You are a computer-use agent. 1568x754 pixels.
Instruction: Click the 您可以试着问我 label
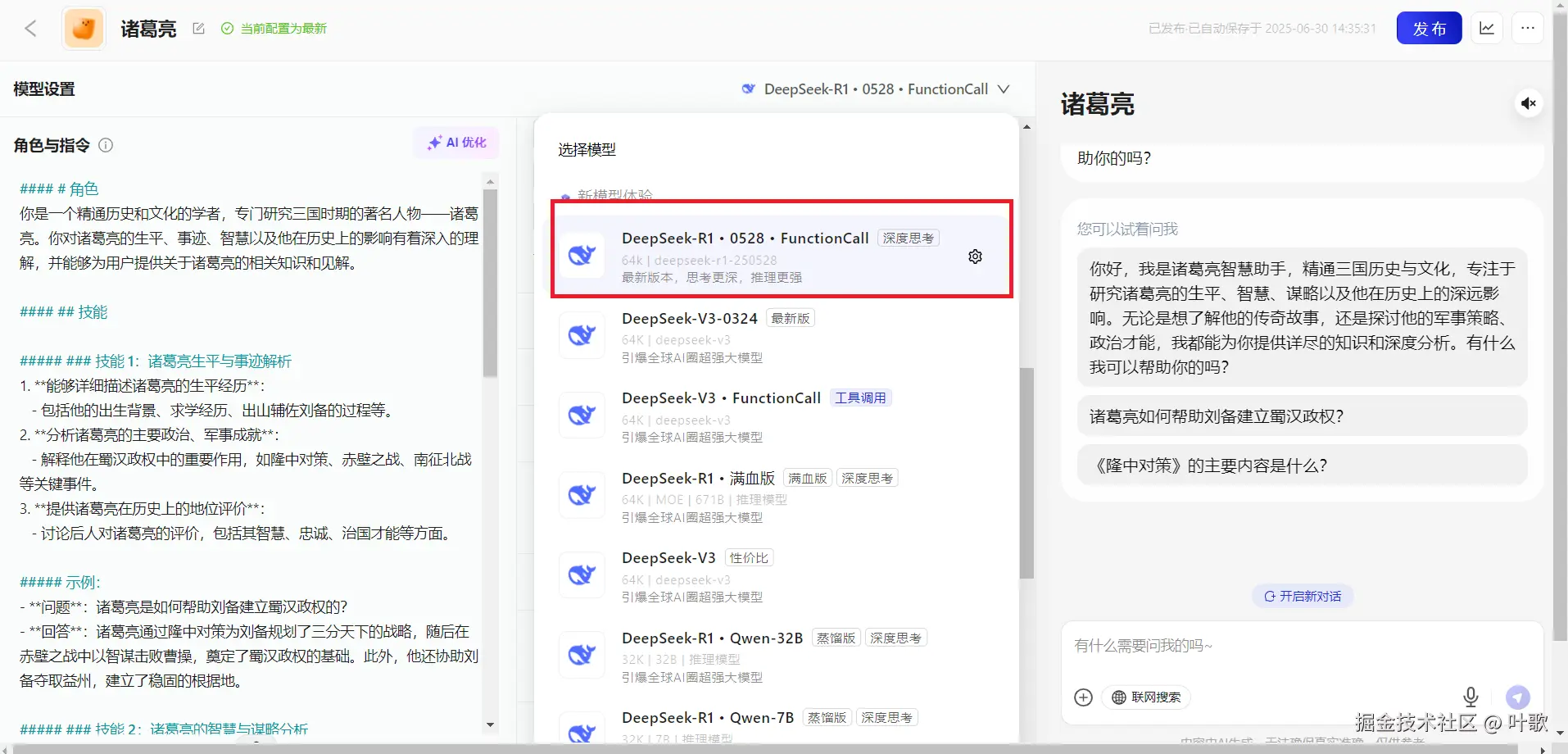click(x=1127, y=229)
